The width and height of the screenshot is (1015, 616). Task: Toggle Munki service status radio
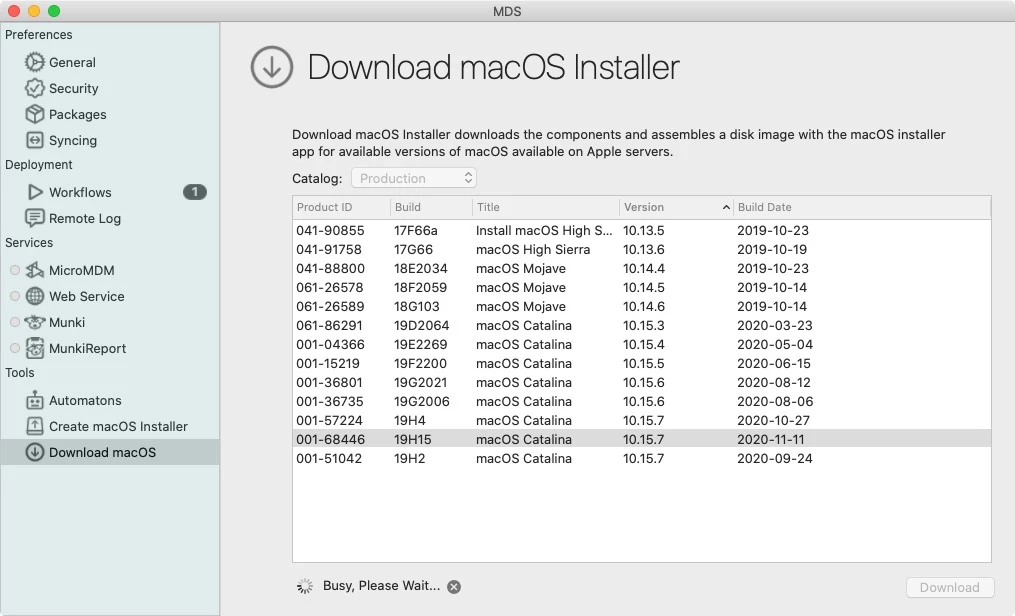pos(14,322)
